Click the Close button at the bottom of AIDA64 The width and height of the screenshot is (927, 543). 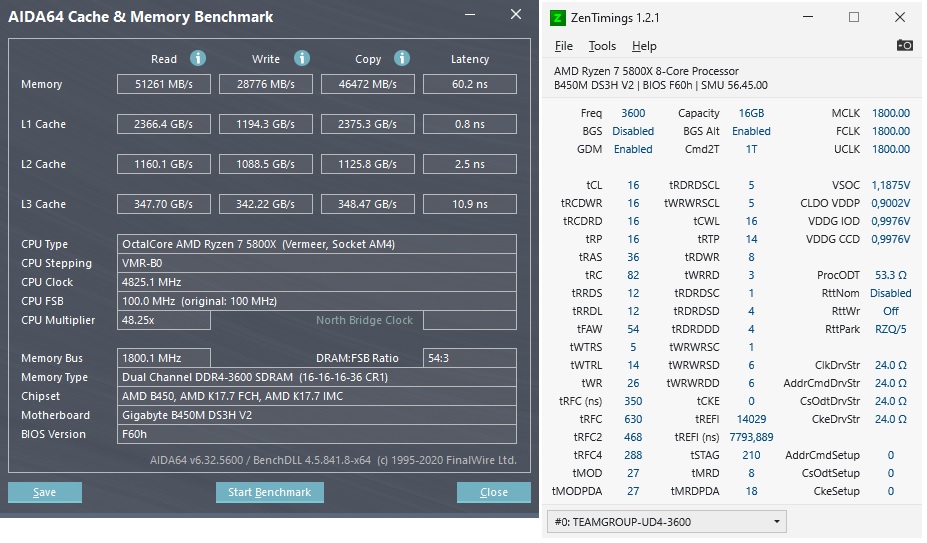coord(493,492)
